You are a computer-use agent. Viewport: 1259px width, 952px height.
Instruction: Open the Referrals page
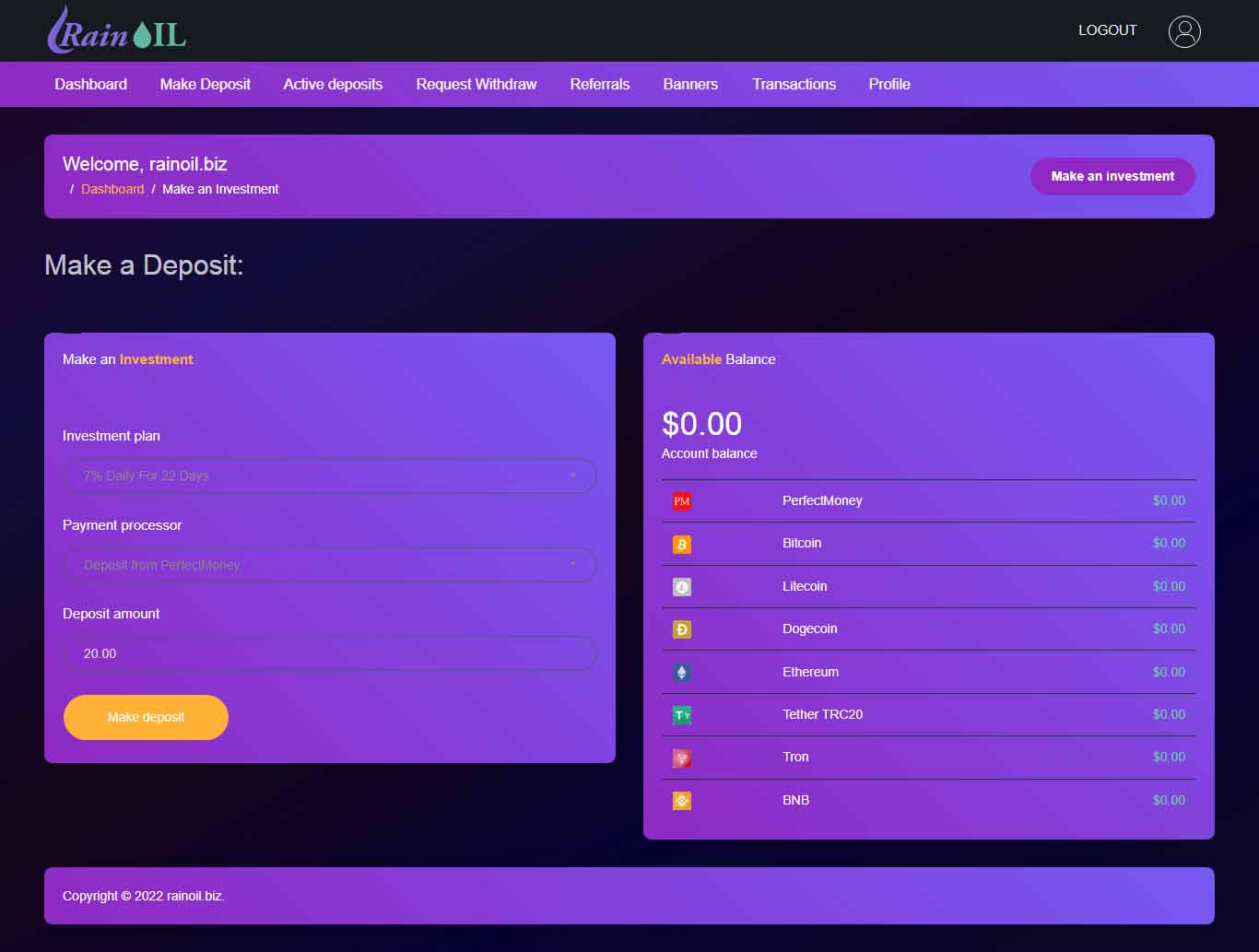(600, 84)
